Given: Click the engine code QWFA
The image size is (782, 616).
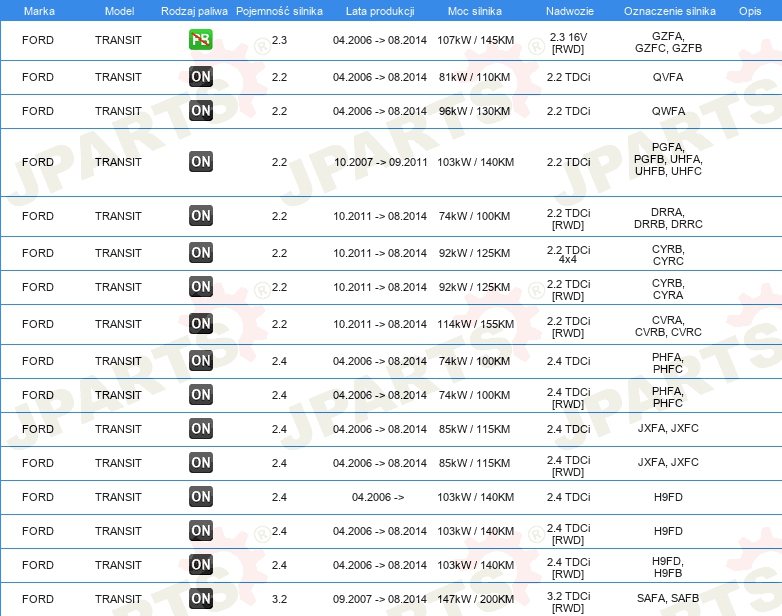Looking at the screenshot, I should click(x=668, y=111).
